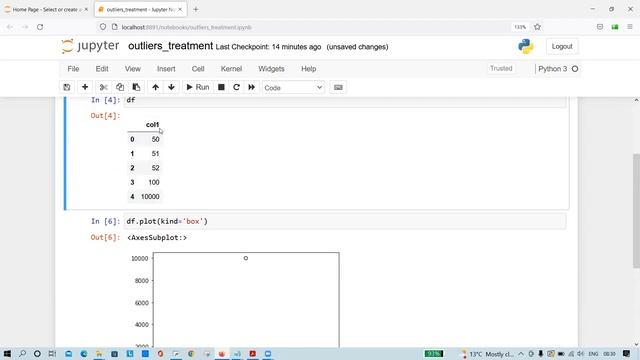Click the Jupyter logo
The width and height of the screenshot is (640, 360).
(90, 46)
